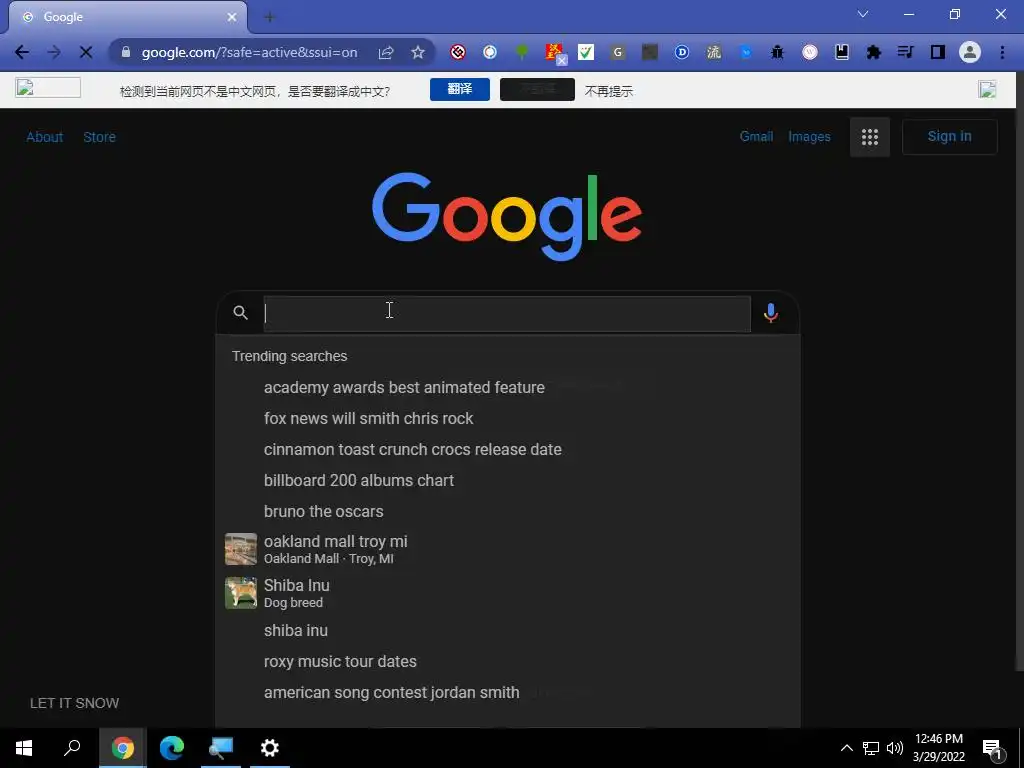Click the green checkmark extension icon
1024x768 pixels.
coord(586,52)
